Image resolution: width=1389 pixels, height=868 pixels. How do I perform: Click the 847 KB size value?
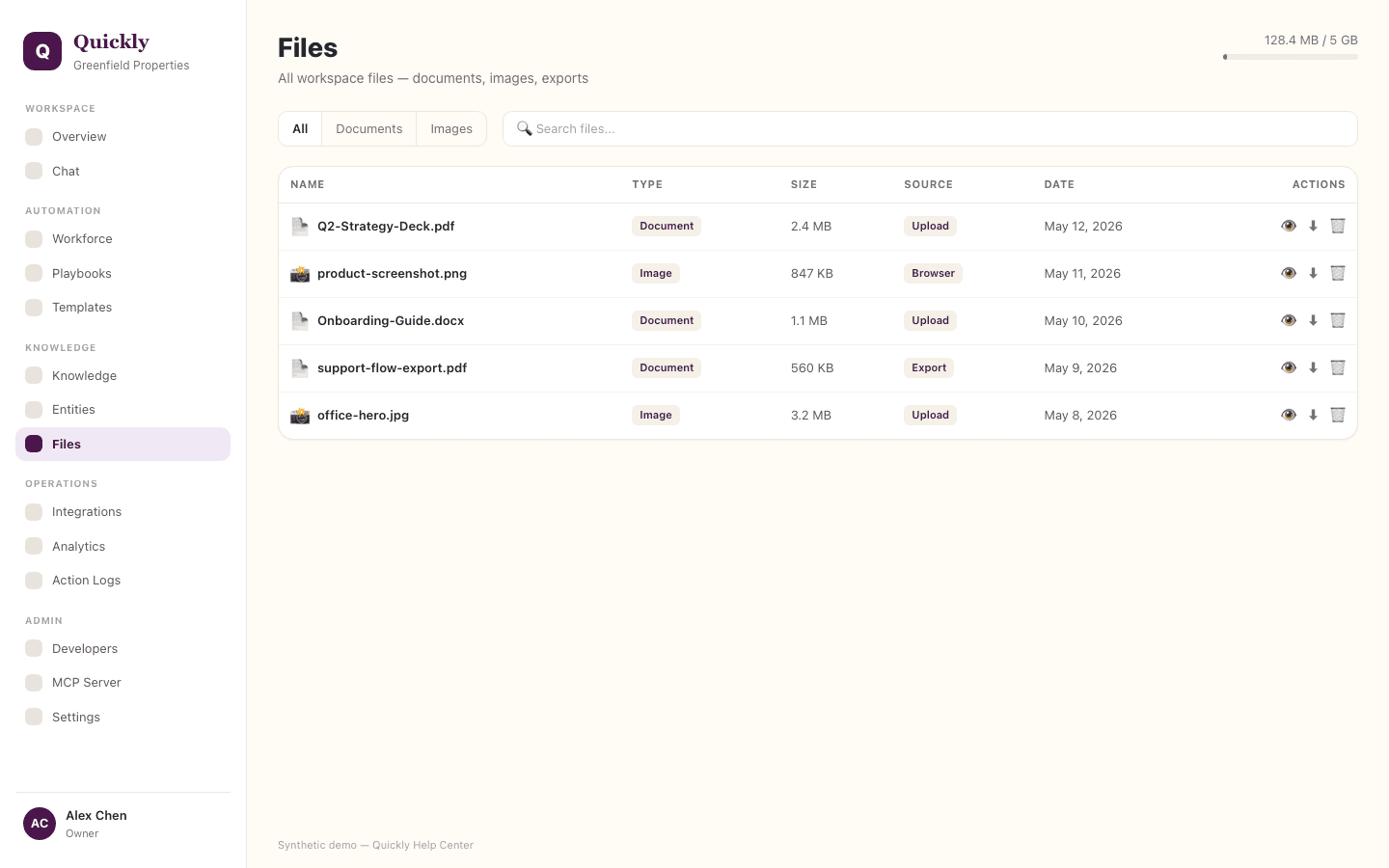click(x=812, y=273)
